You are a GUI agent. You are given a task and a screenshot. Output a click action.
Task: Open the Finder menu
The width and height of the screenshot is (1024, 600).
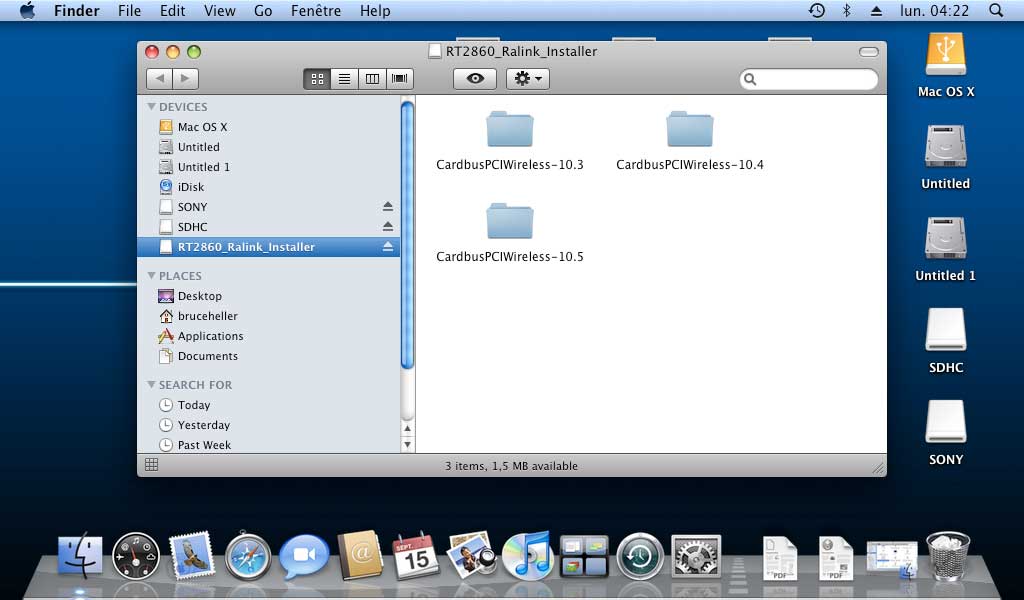(x=76, y=10)
